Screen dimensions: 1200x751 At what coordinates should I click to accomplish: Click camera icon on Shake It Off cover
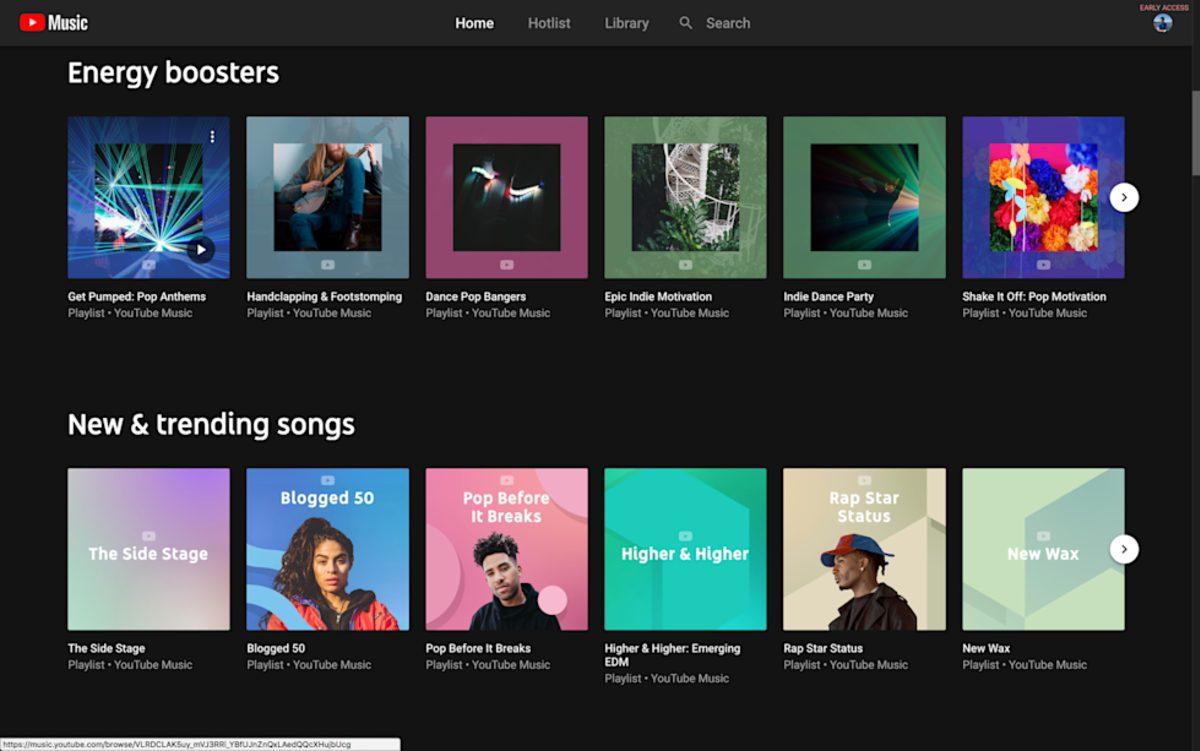click(x=1043, y=264)
